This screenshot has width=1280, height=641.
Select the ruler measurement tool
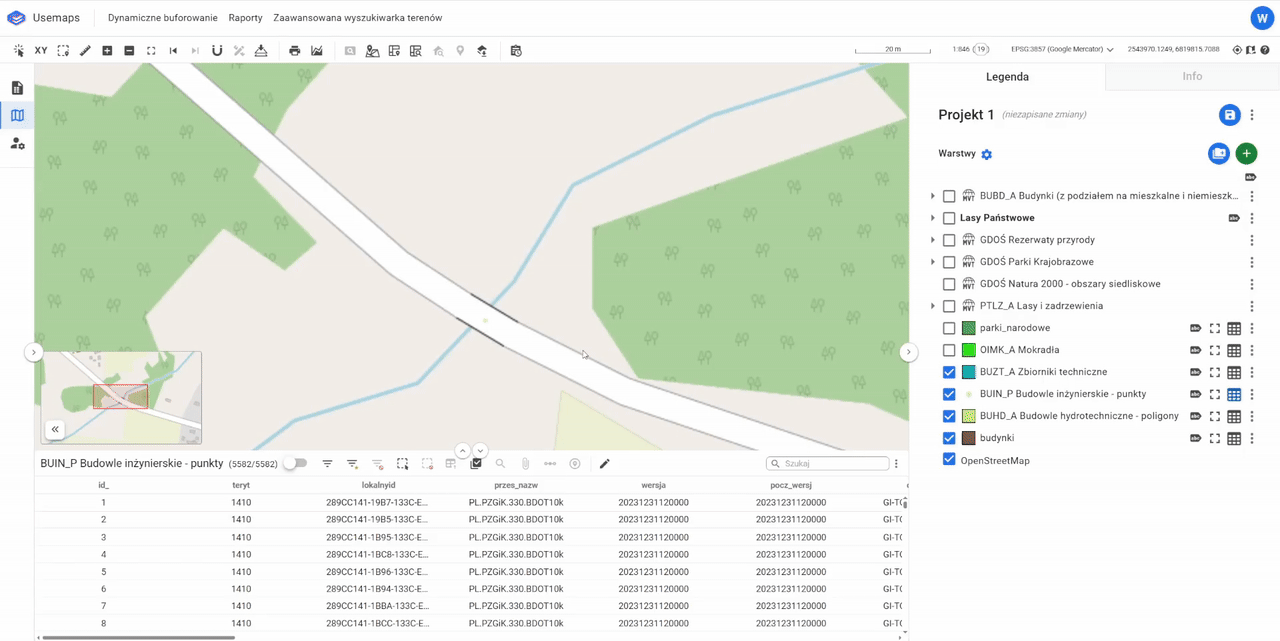click(x=85, y=50)
